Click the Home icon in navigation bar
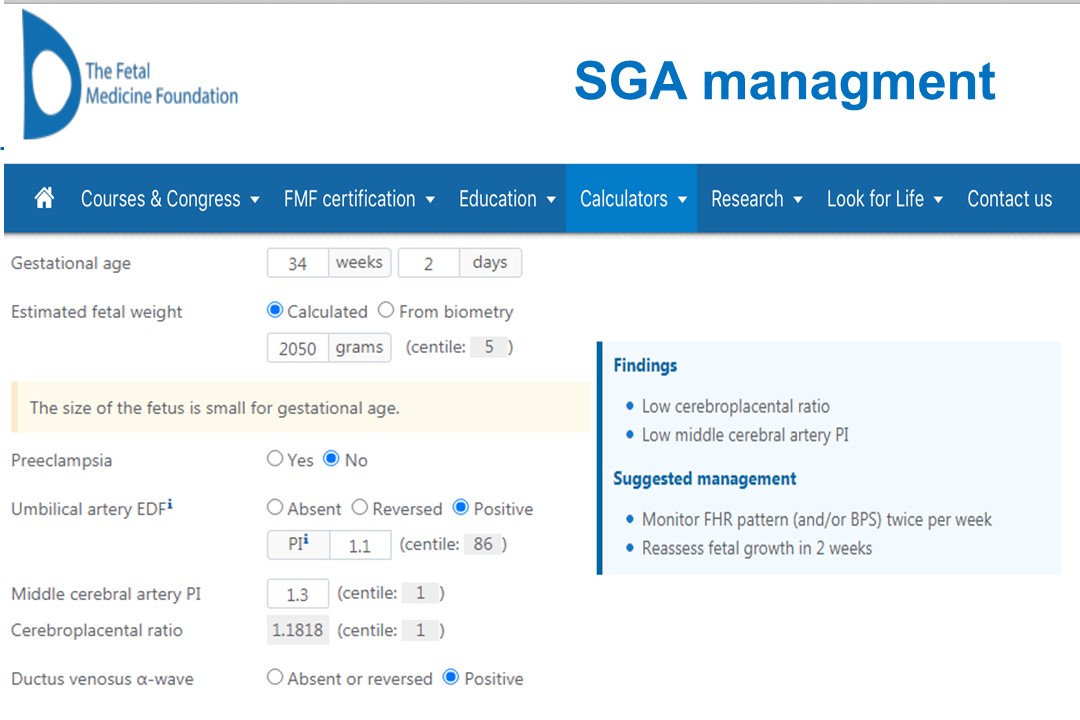This screenshot has width=1080, height=720. coord(44,198)
